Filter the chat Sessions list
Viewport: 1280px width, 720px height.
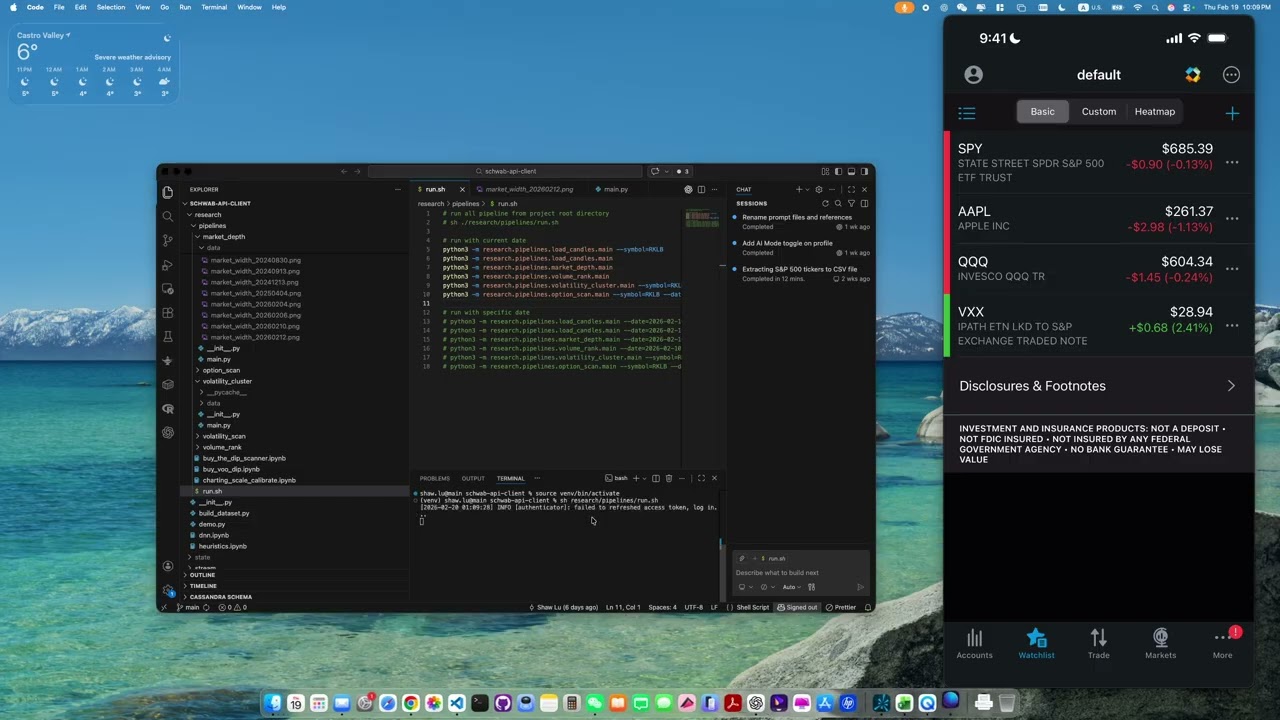pyautogui.click(x=851, y=203)
